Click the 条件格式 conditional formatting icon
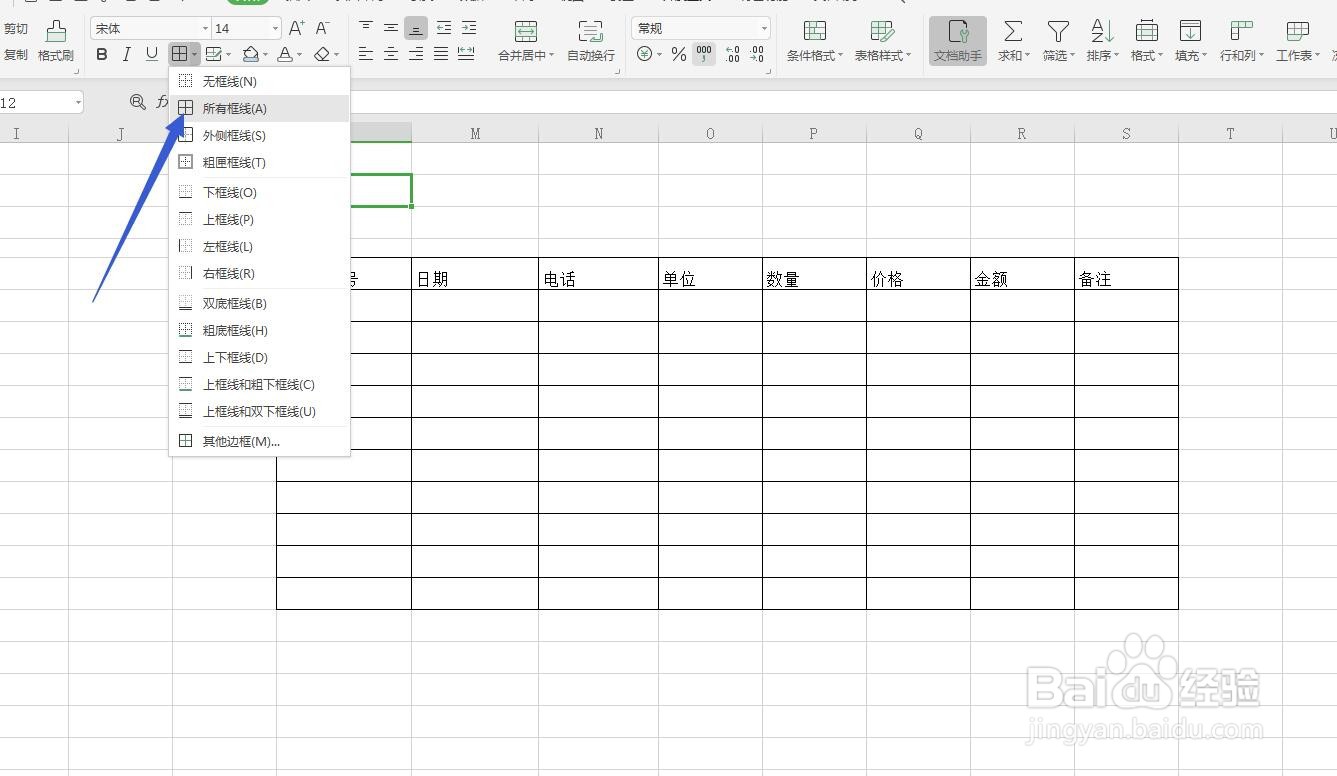Screen dimensions: 1337x776 813,40
